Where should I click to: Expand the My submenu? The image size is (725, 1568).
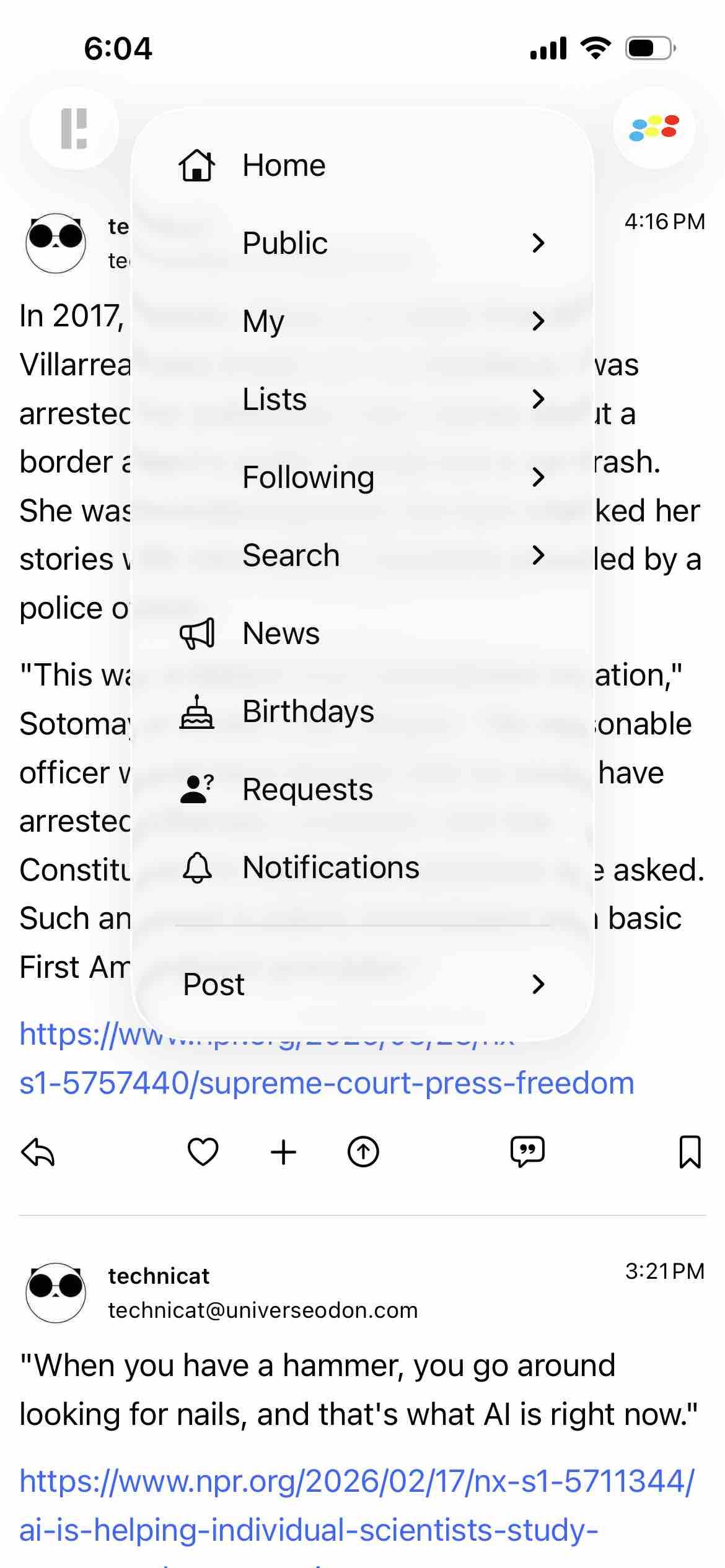pos(362,321)
